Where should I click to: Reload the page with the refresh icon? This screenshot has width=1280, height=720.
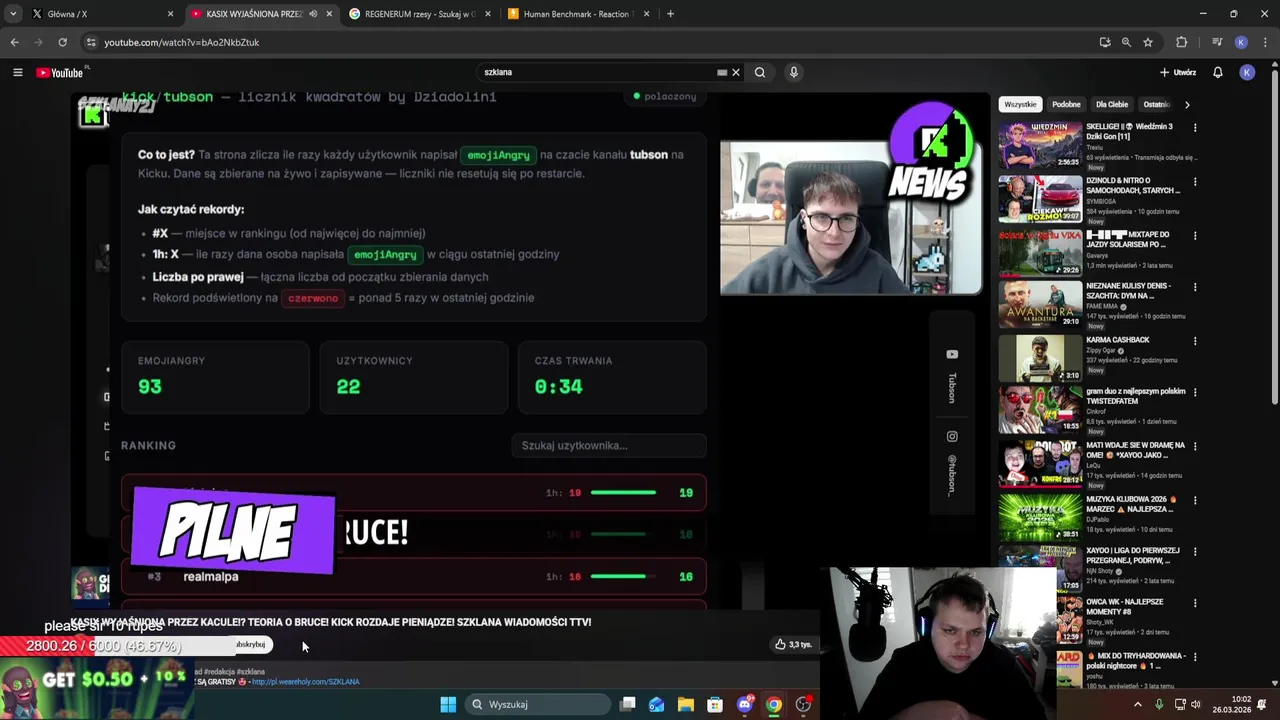[62, 42]
